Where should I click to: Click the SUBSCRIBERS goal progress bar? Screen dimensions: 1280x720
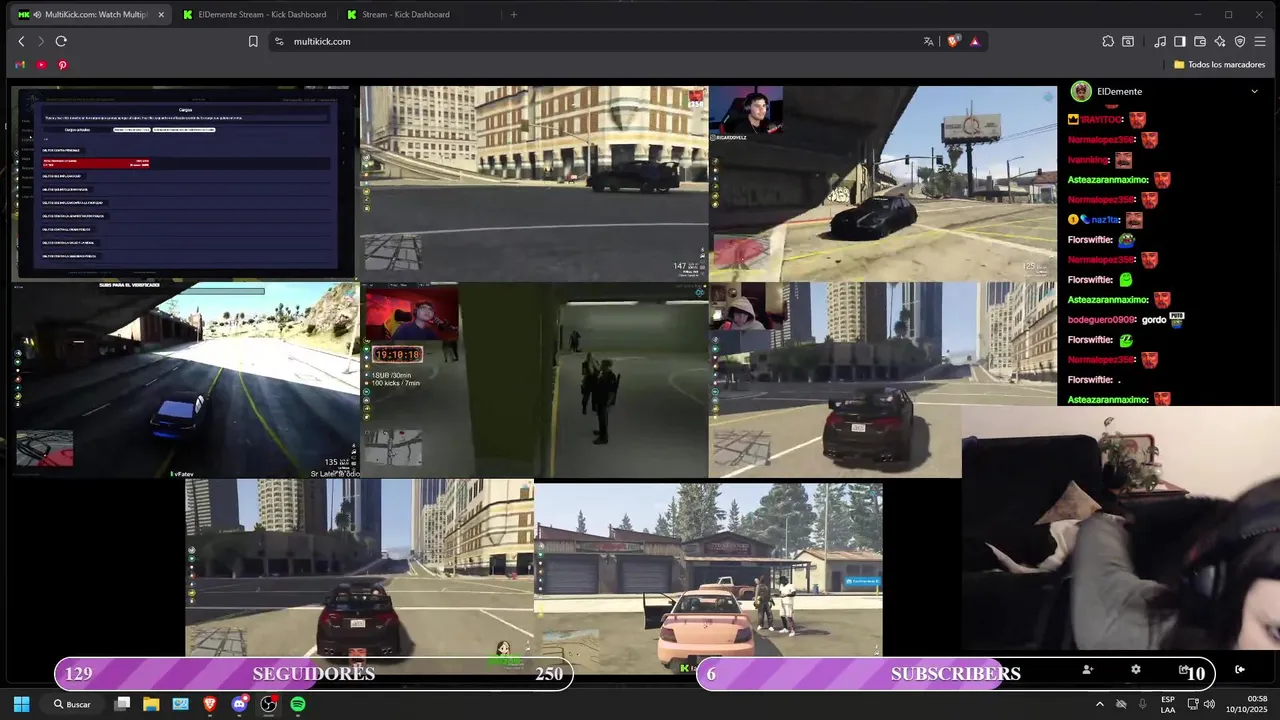[955, 674]
